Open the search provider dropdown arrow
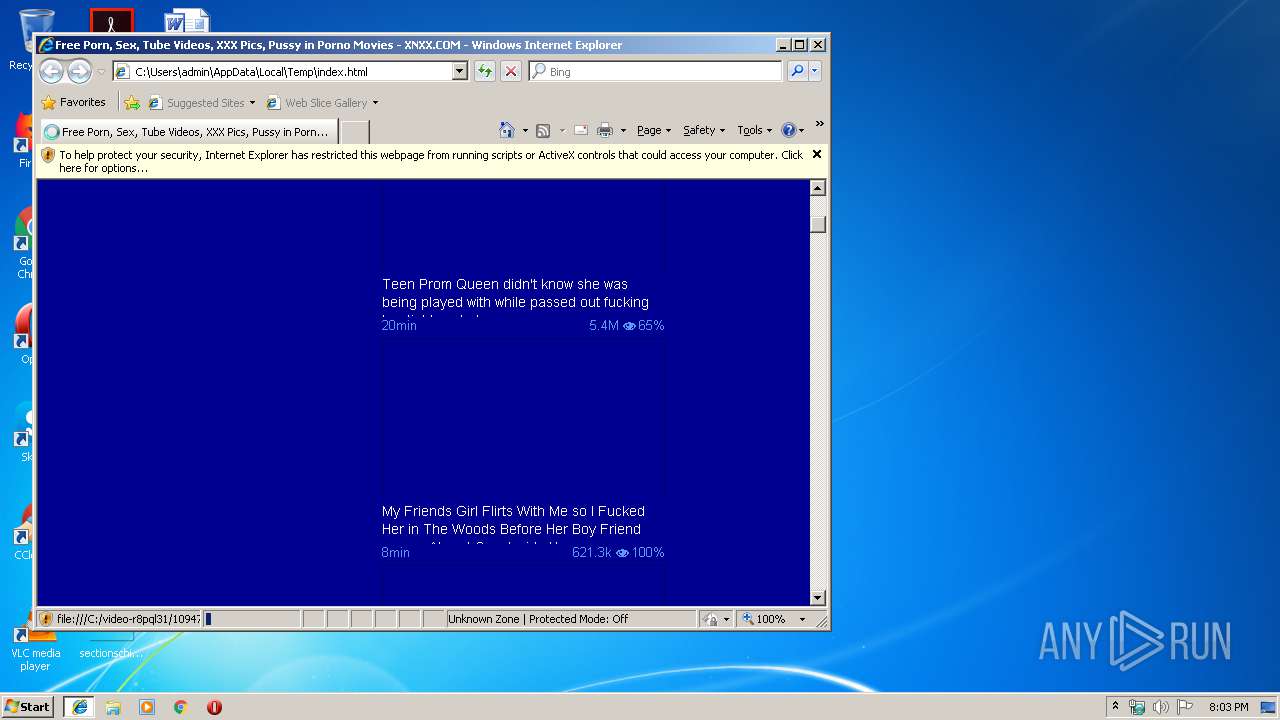Viewport: 1280px width, 720px height. click(x=815, y=71)
